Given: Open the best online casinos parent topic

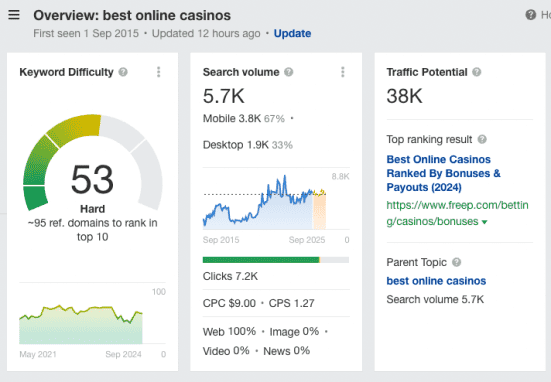Looking at the screenshot, I should 436,281.
